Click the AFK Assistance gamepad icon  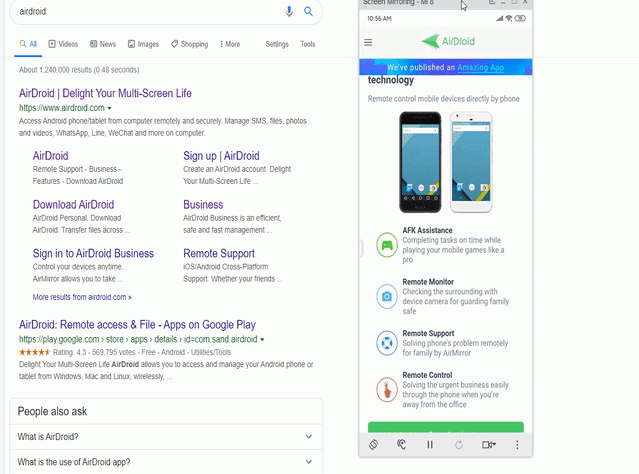(x=387, y=245)
